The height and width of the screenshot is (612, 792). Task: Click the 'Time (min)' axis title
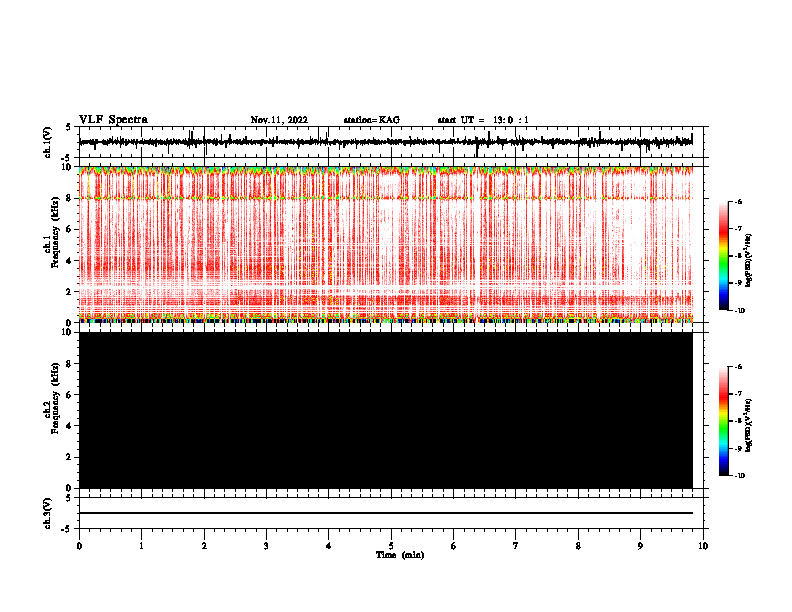pyautogui.click(x=400, y=555)
